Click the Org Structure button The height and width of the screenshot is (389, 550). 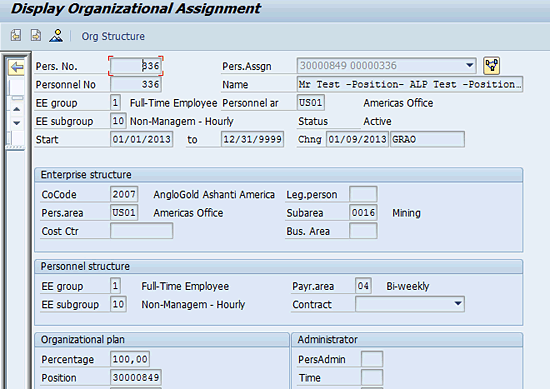click(x=113, y=36)
